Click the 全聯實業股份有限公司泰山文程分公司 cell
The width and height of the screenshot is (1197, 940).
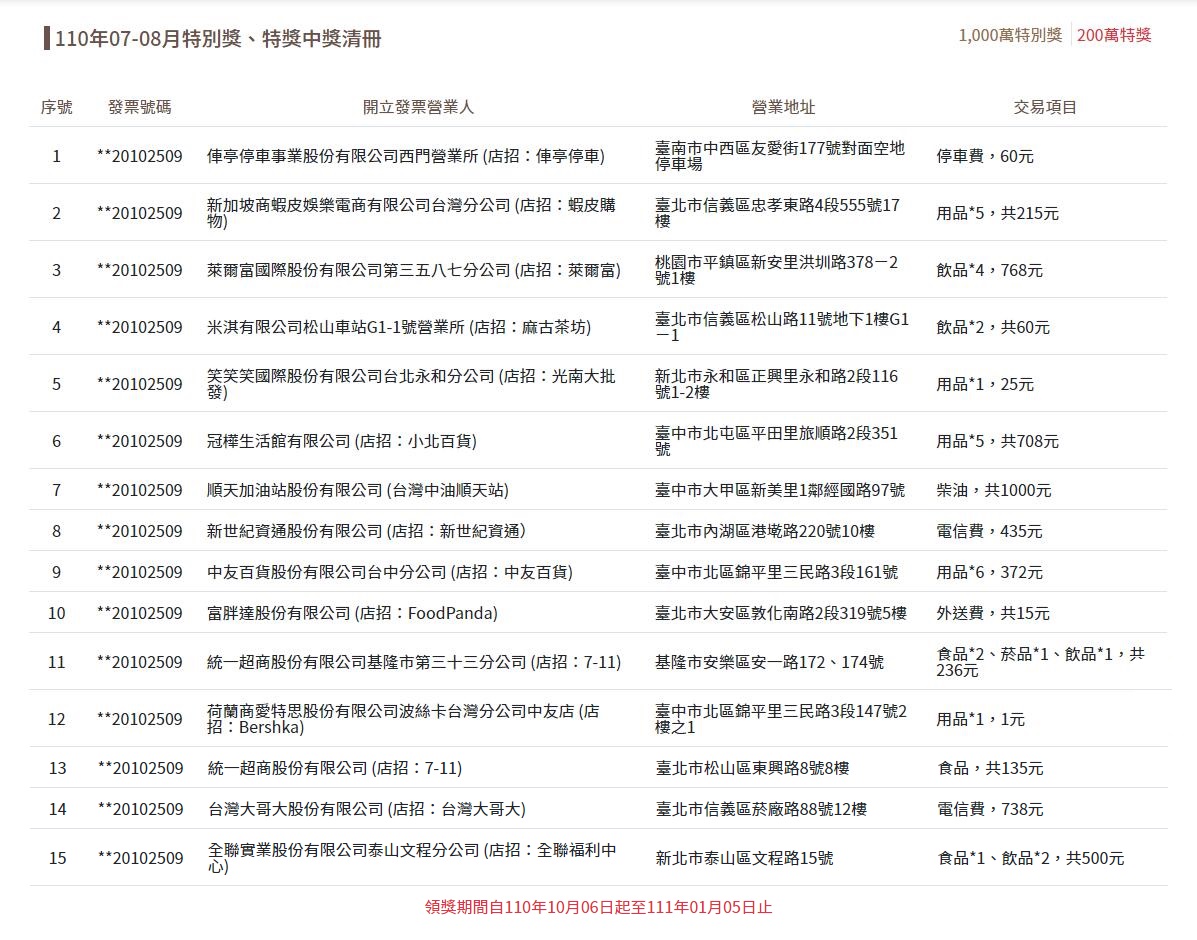click(x=412, y=858)
